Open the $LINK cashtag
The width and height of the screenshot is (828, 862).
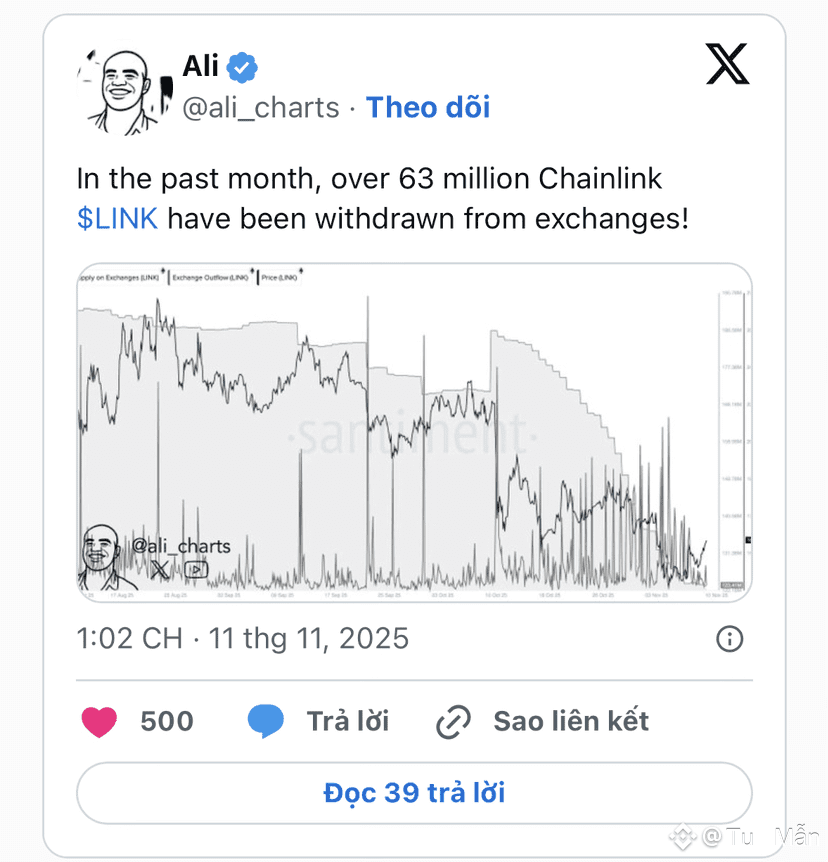[117, 218]
